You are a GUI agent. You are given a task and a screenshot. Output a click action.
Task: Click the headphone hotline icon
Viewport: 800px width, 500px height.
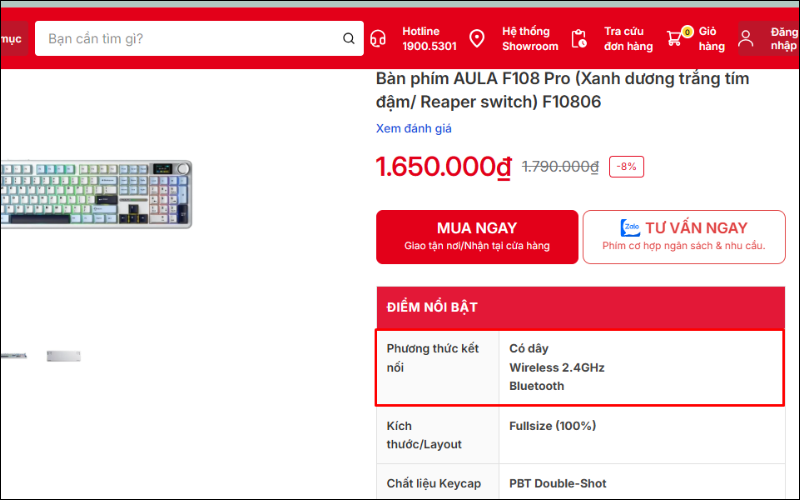point(378,38)
